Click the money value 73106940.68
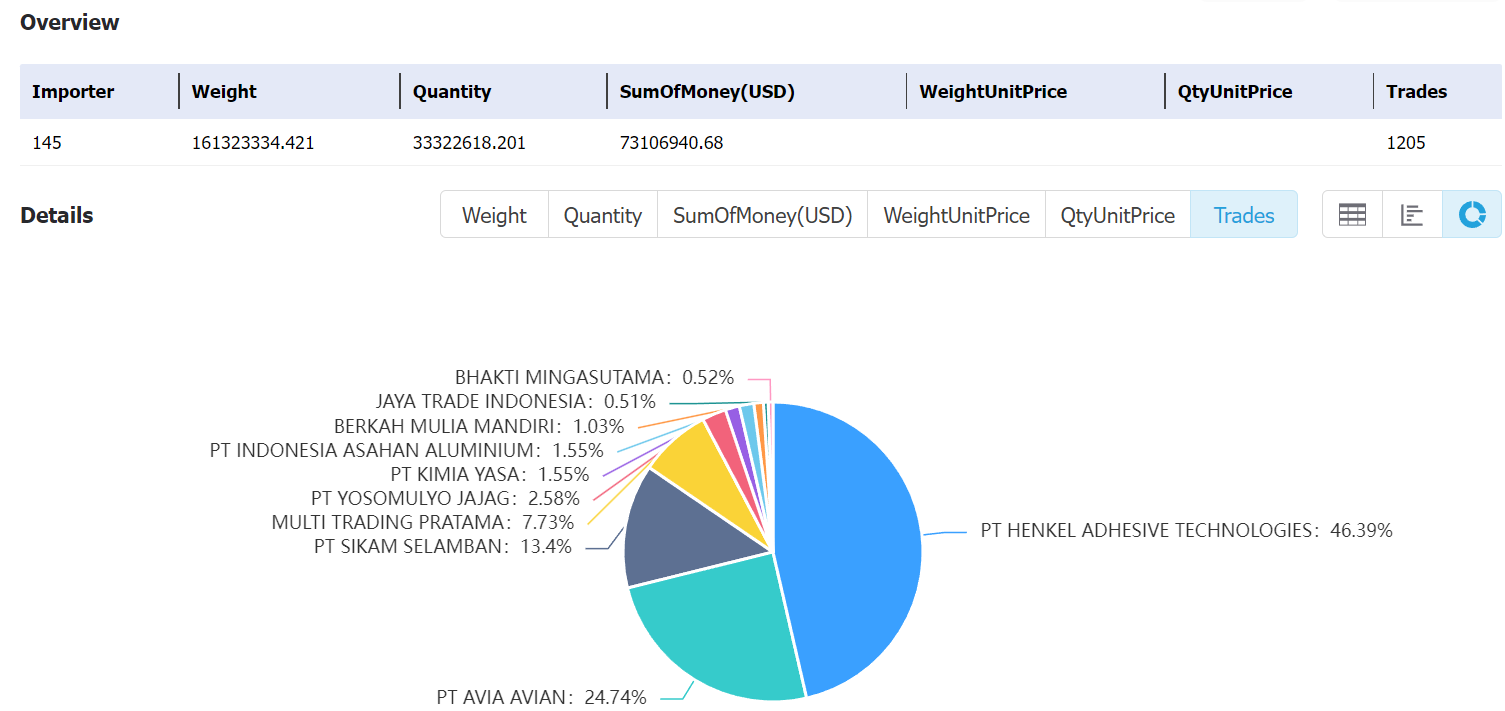This screenshot has height=711, width=1505. point(671,143)
